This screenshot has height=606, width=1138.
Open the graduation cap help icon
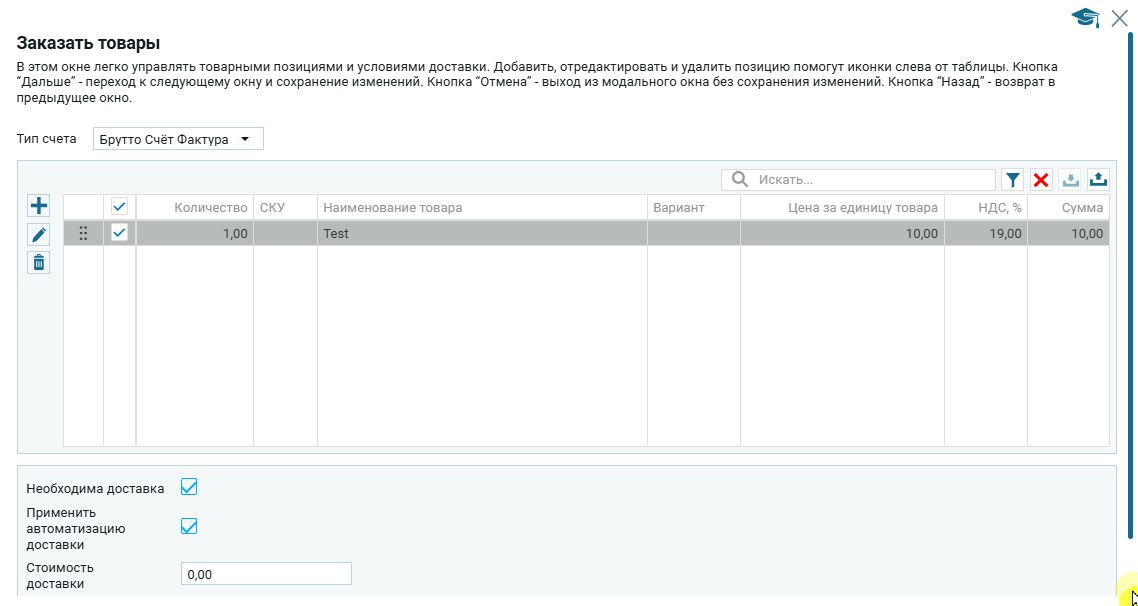click(x=1085, y=18)
